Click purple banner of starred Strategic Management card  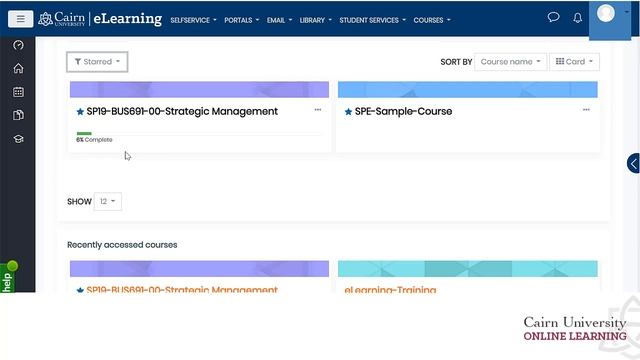tap(199, 89)
